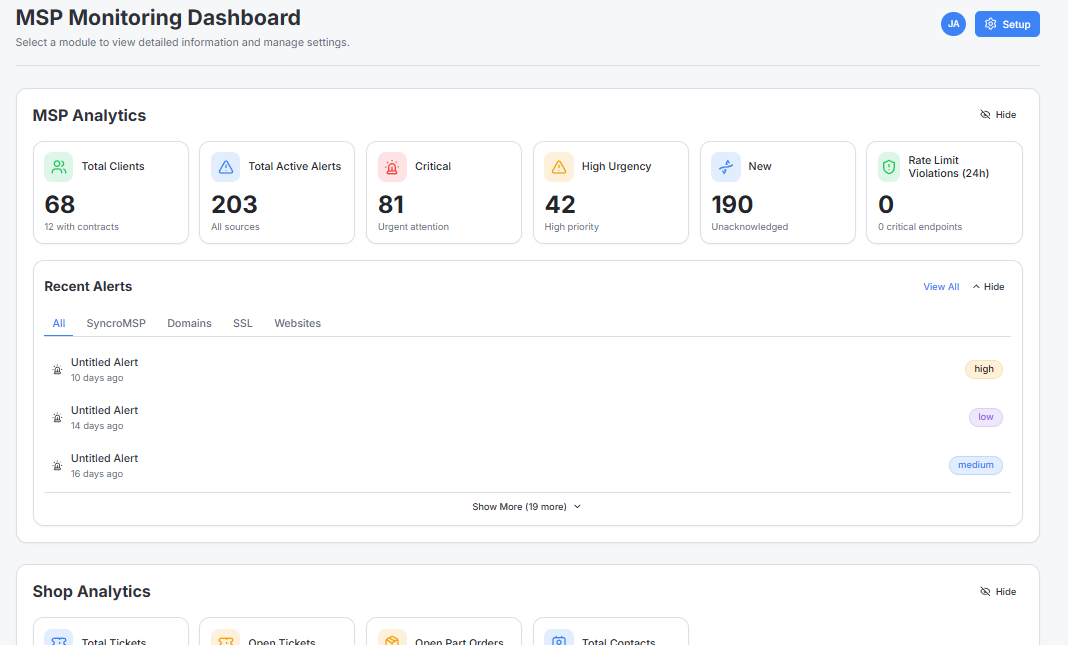Image resolution: width=1081 pixels, height=645 pixels.
Task: Hide the Recent Alerts panel
Action: [988, 286]
